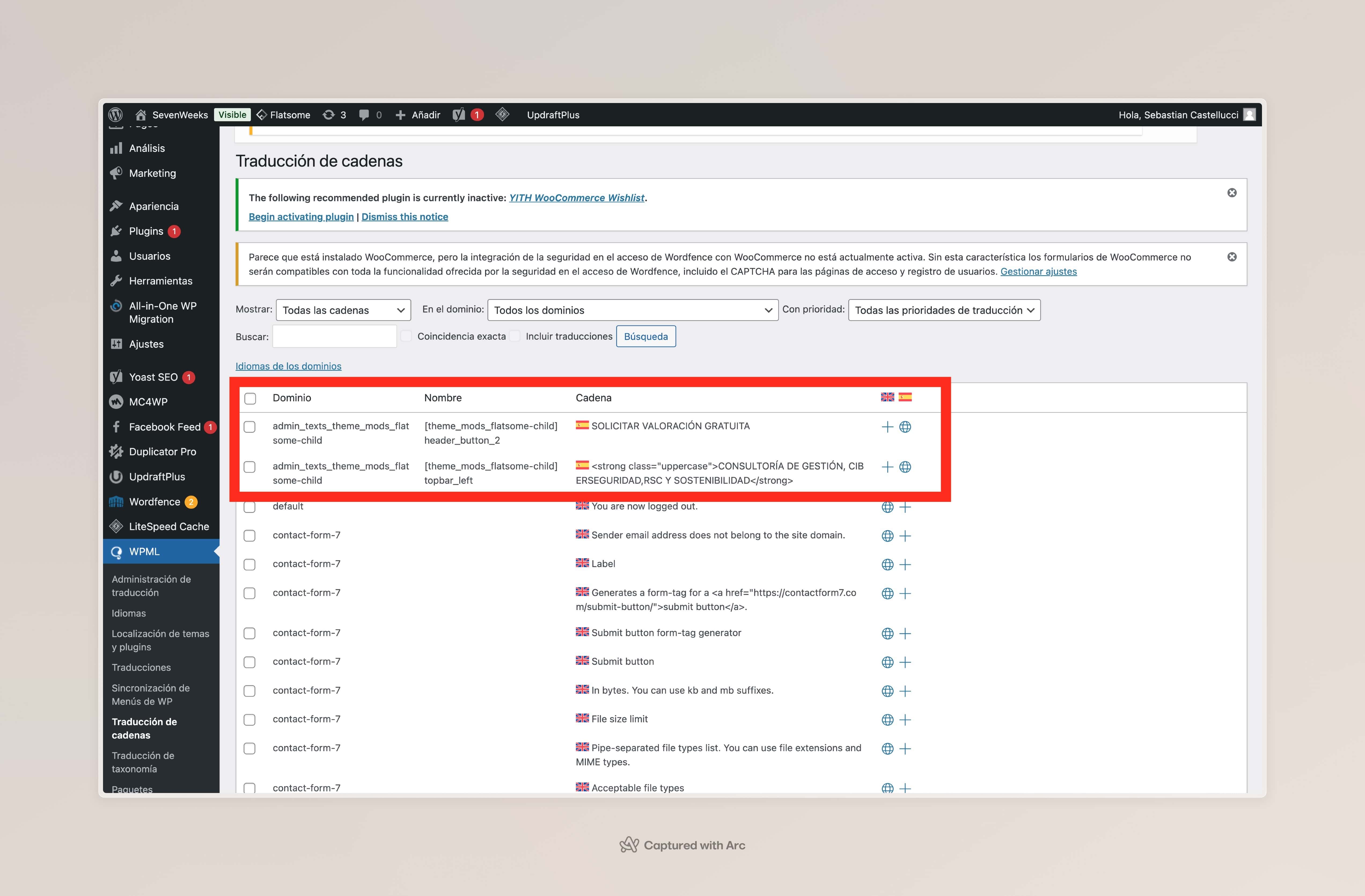Open the Plugins menu in sidebar
1365x896 pixels.
tap(146, 231)
